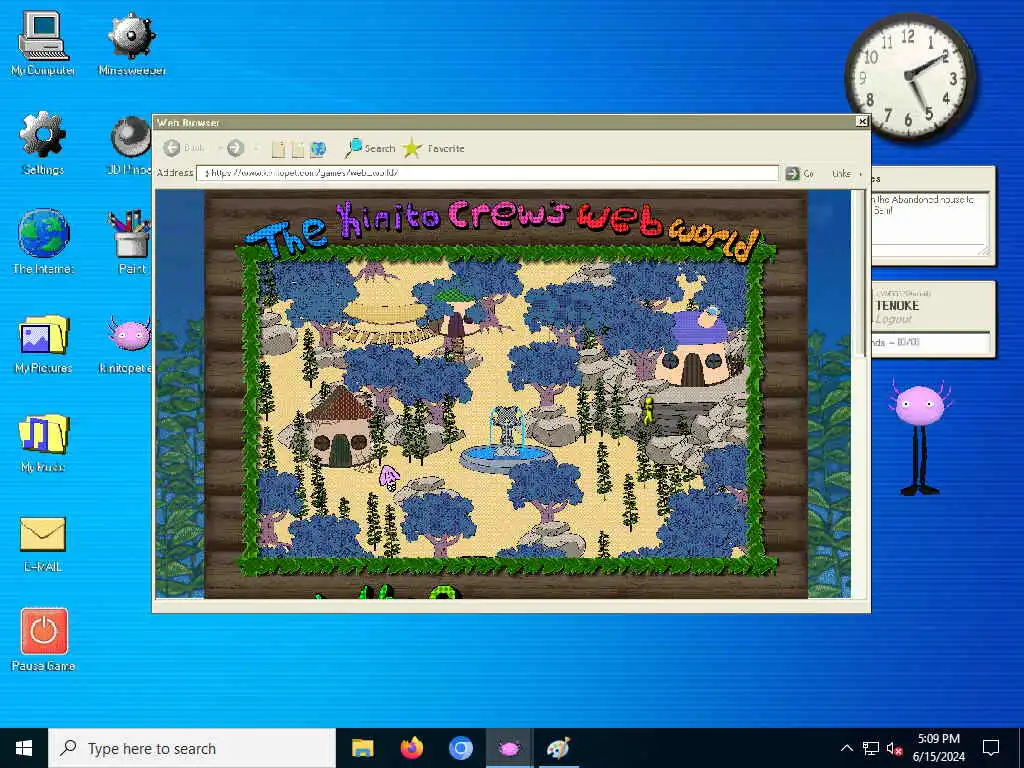Click the Windows taskbar search box
Screen dimensions: 1024x768
pos(192,748)
